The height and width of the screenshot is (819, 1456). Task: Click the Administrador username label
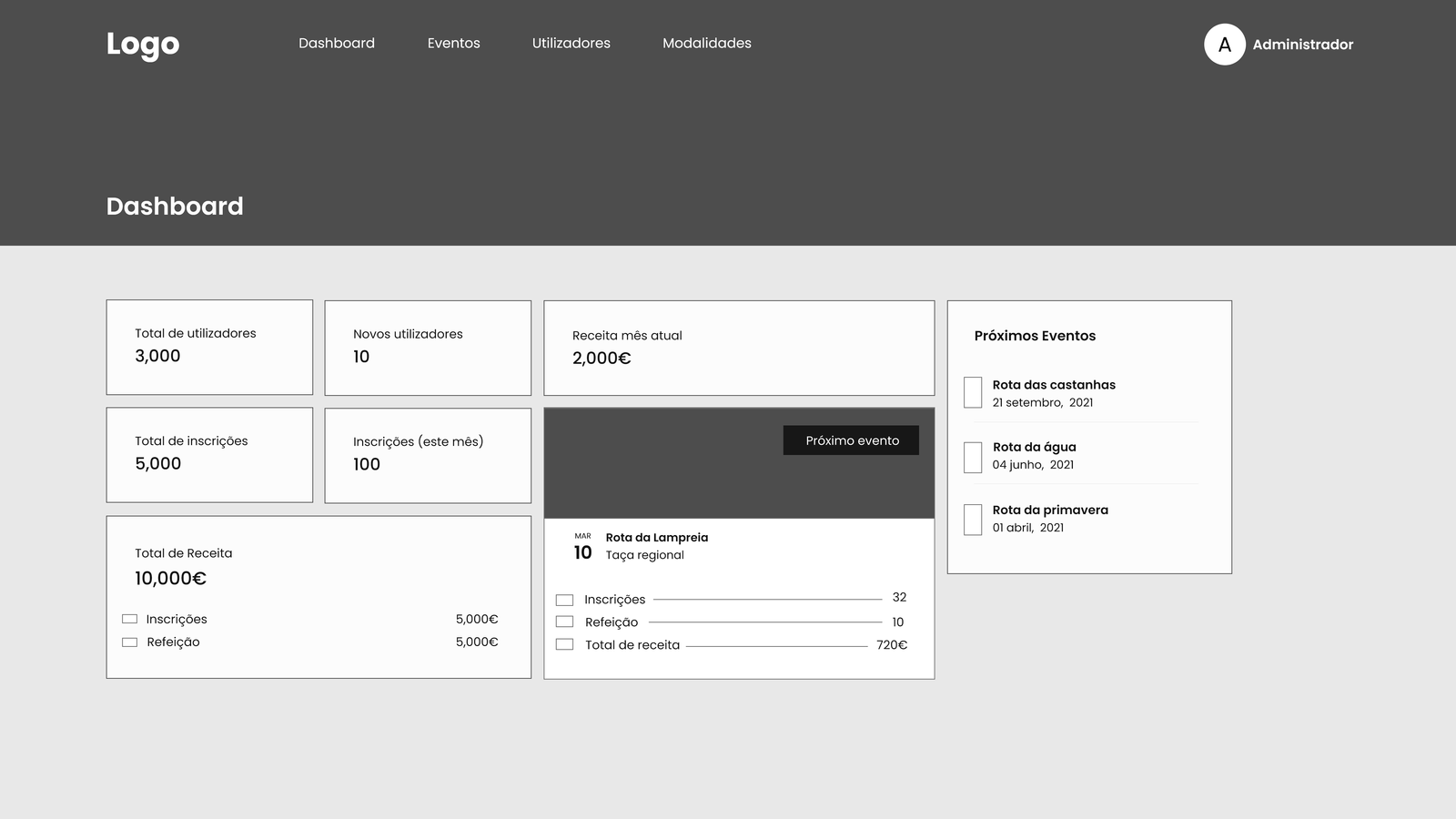tap(1302, 45)
